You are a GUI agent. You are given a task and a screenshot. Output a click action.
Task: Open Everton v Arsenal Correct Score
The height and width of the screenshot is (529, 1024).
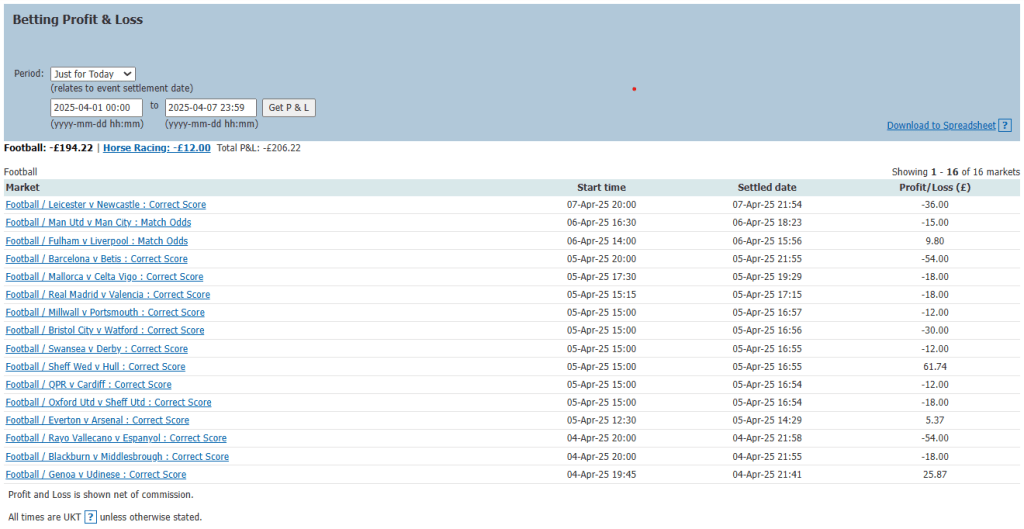(x=97, y=421)
